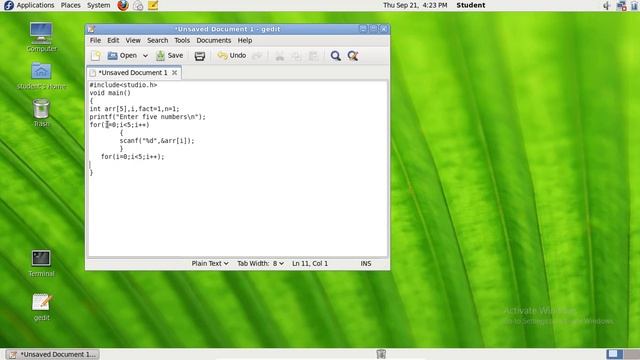The width and height of the screenshot is (640, 360).
Task: Open the Trash desktop icon
Action: pos(41,113)
